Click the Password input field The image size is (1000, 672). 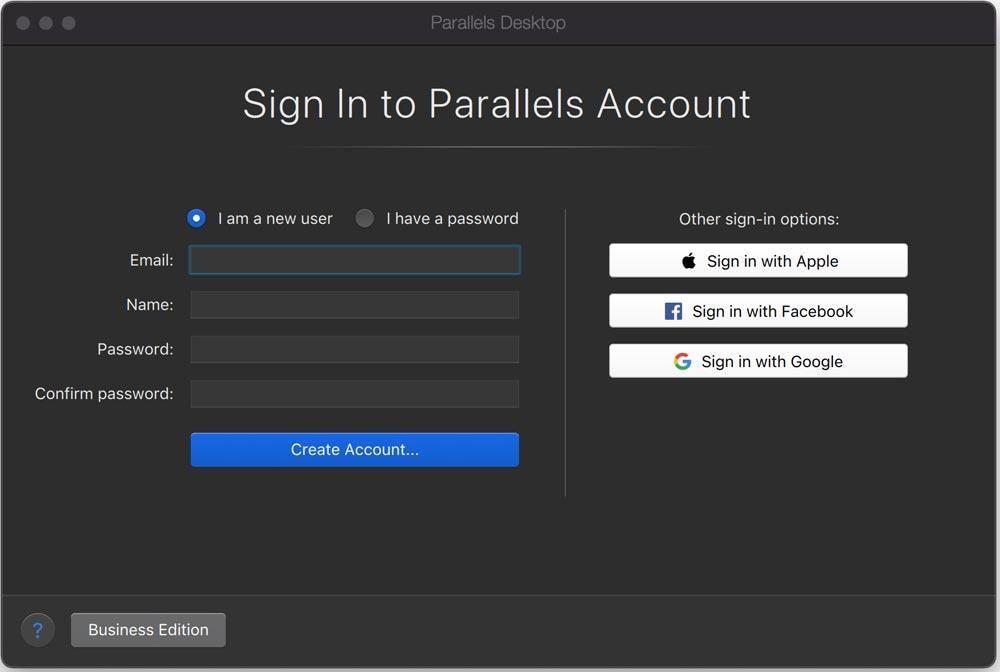(x=354, y=349)
